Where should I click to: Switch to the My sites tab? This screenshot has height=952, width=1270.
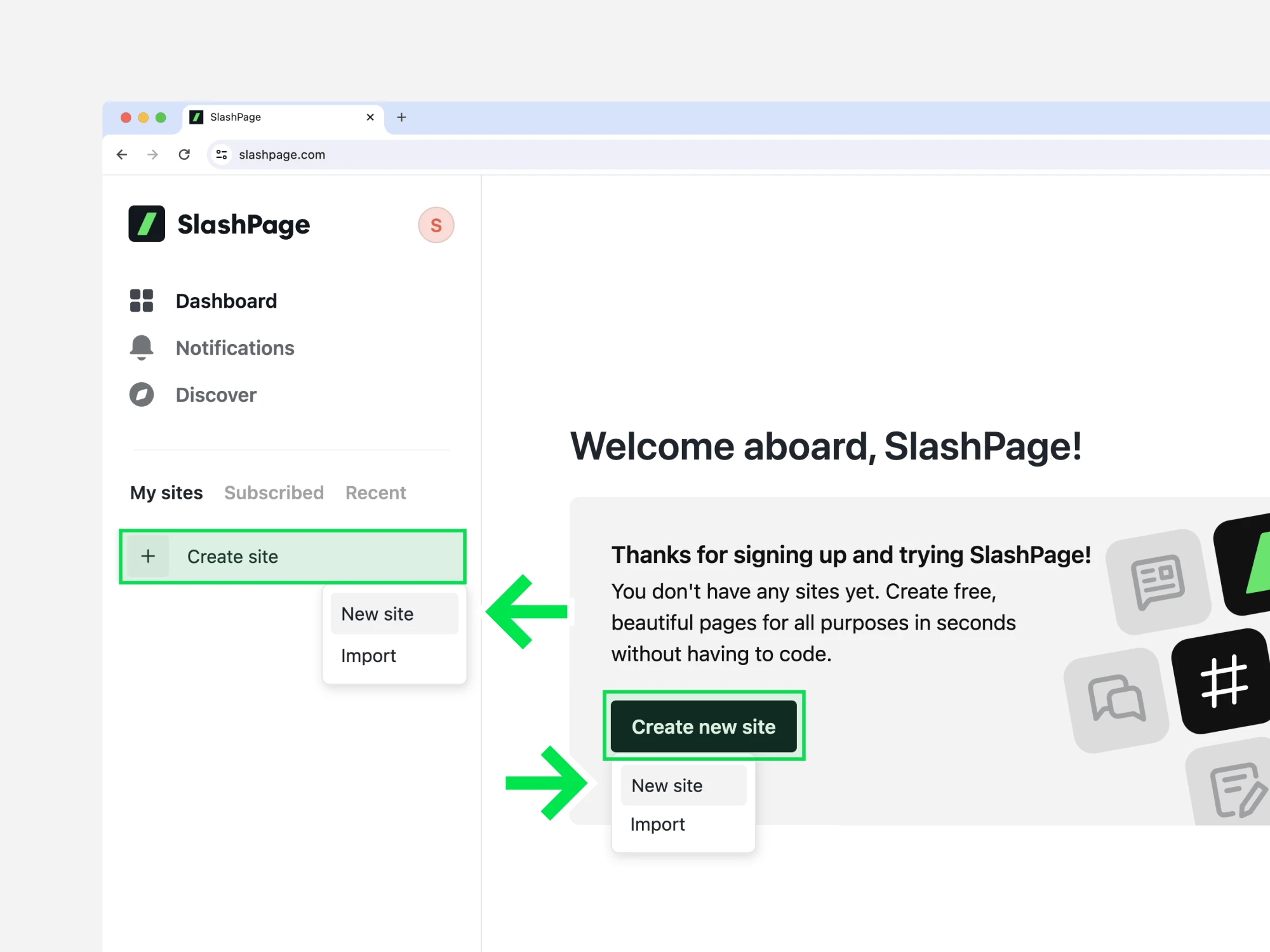coord(166,493)
